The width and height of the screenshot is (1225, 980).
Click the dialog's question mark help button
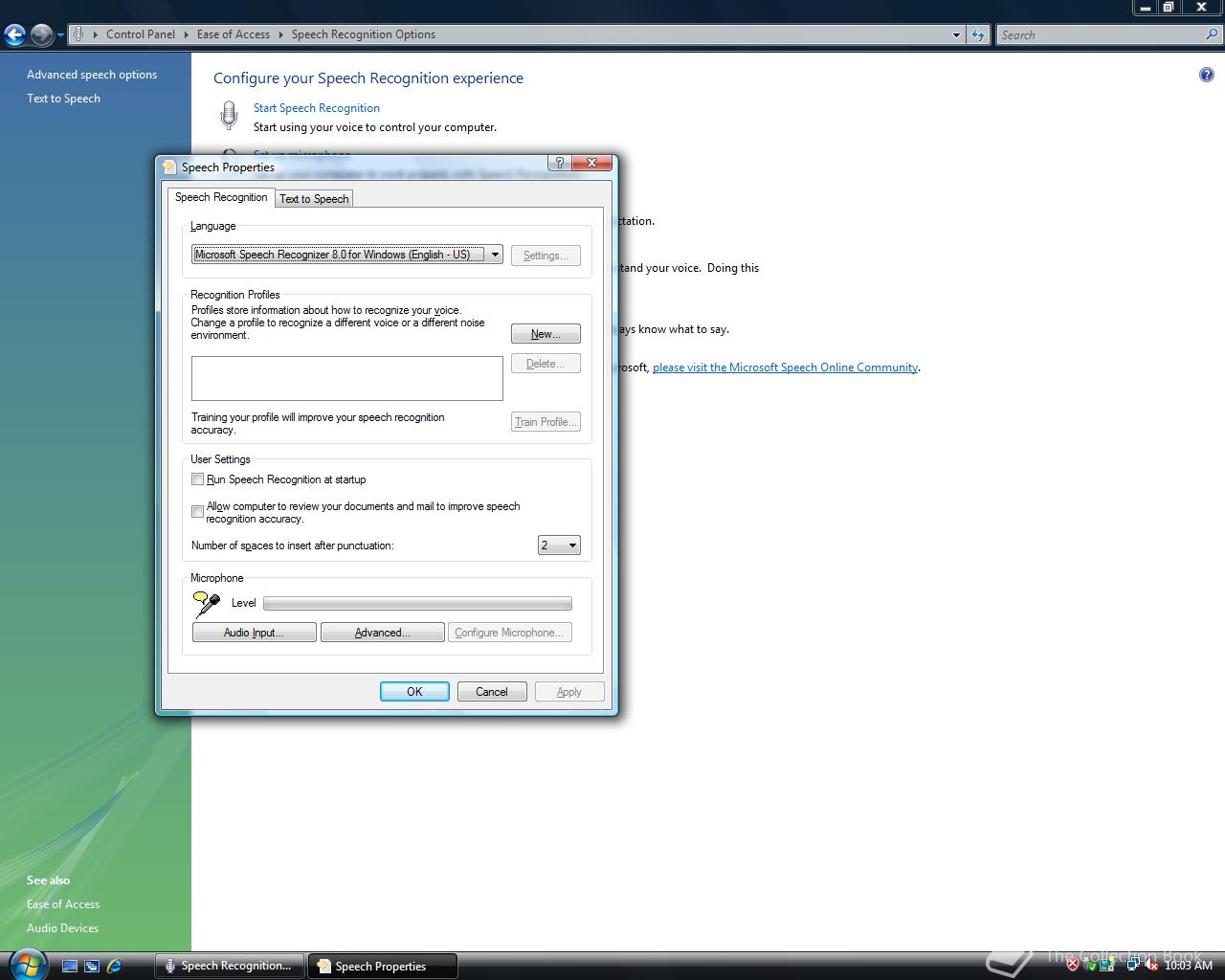pyautogui.click(x=560, y=163)
